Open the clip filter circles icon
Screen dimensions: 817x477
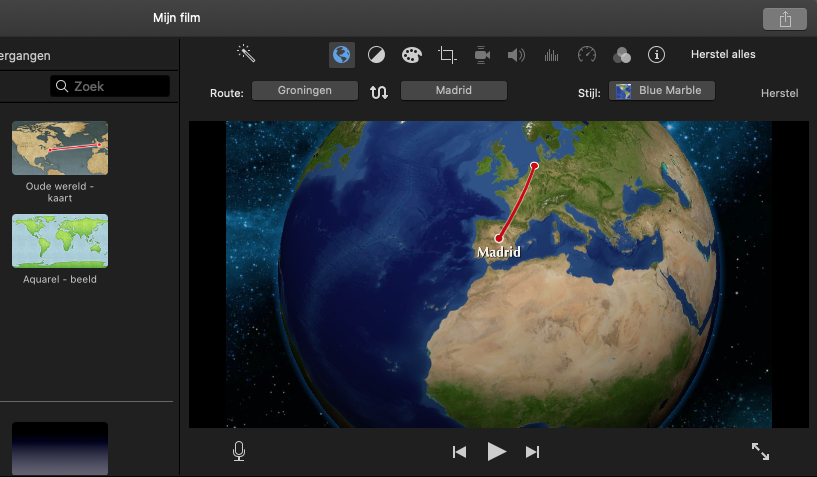pyautogui.click(x=622, y=55)
